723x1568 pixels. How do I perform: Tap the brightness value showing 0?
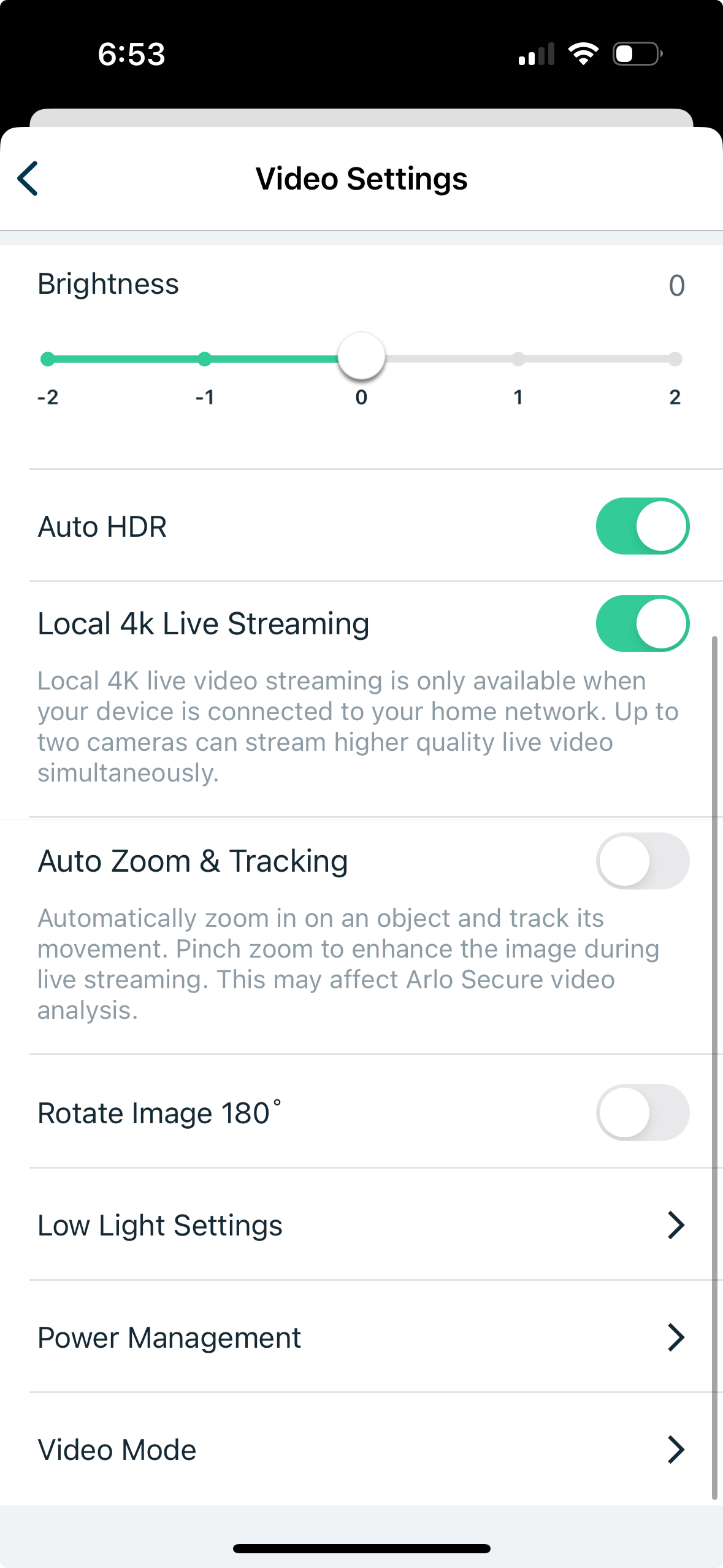point(677,284)
